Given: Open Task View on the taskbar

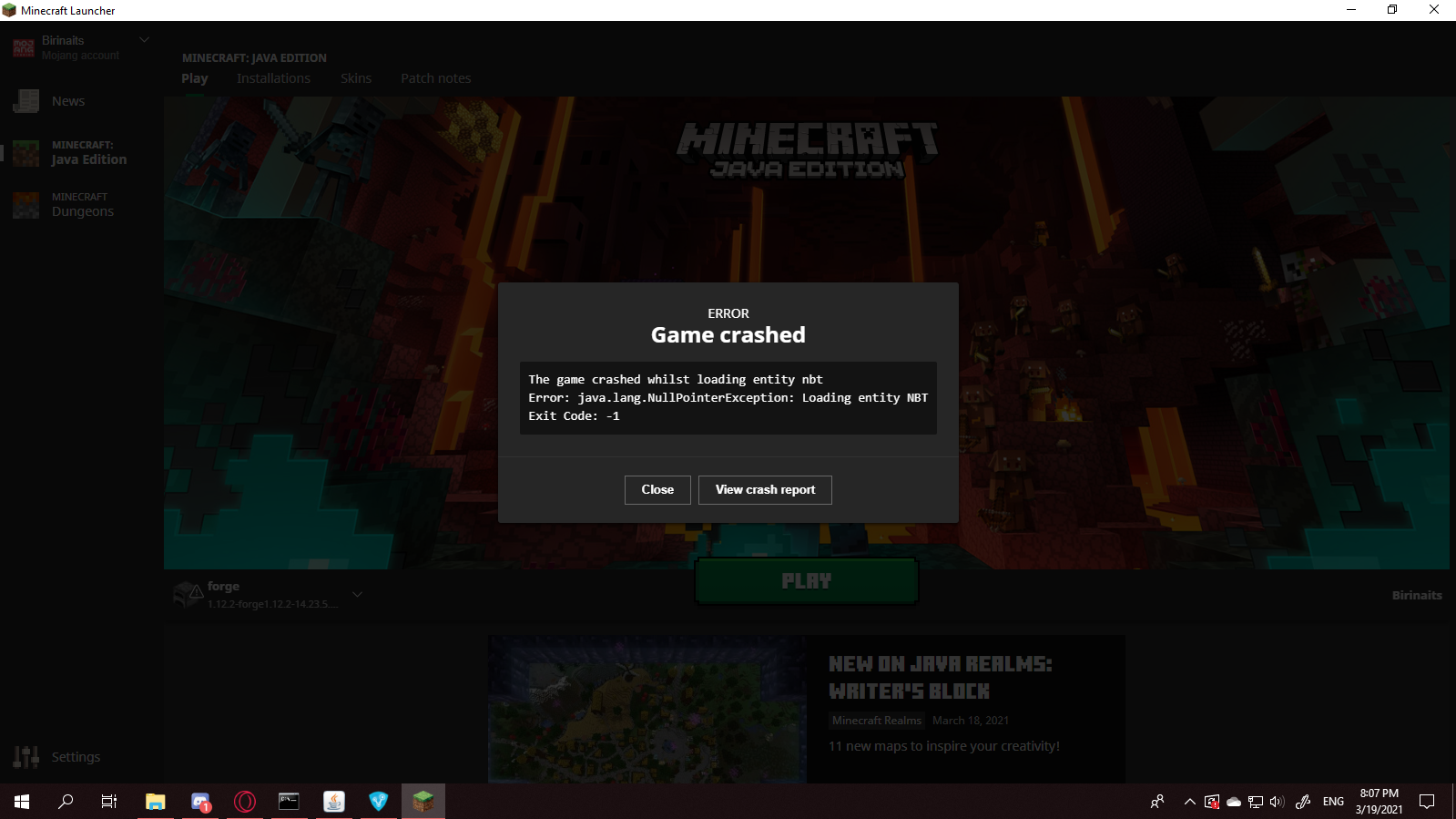Looking at the screenshot, I should click(x=109, y=802).
